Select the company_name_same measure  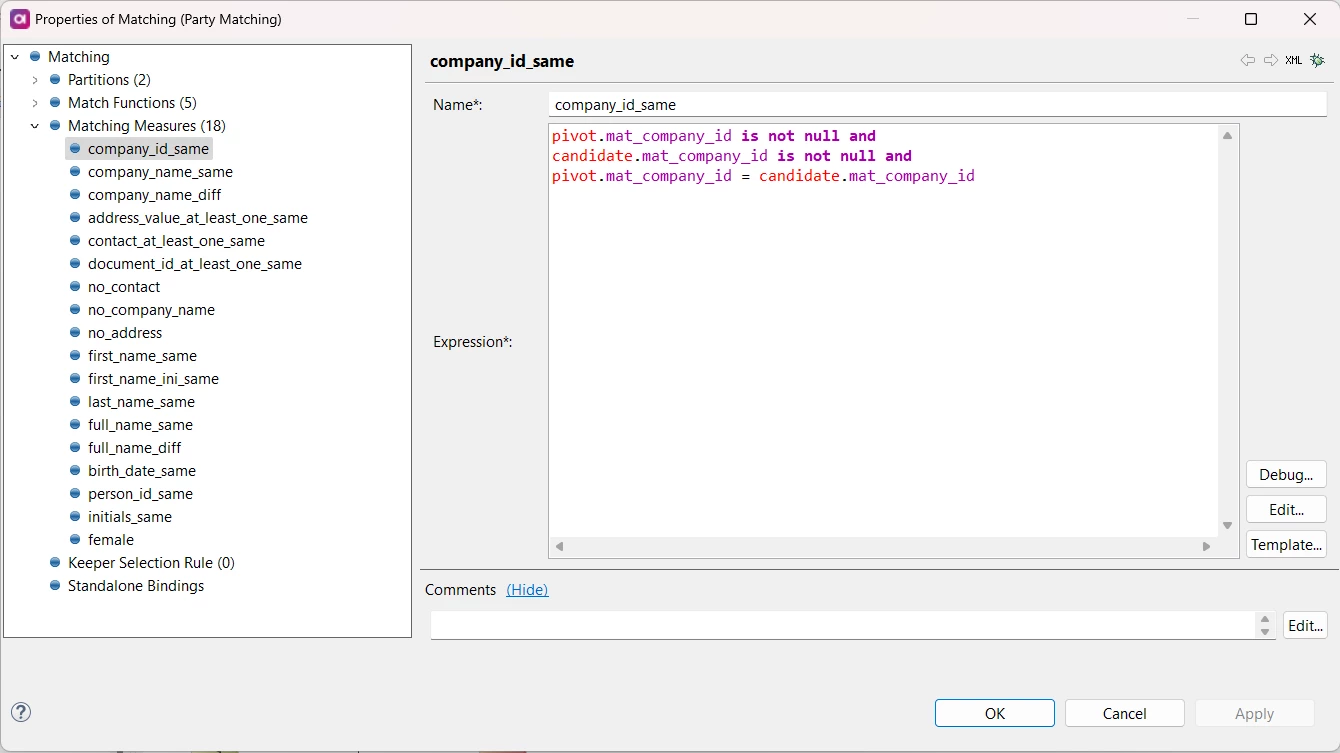click(160, 172)
